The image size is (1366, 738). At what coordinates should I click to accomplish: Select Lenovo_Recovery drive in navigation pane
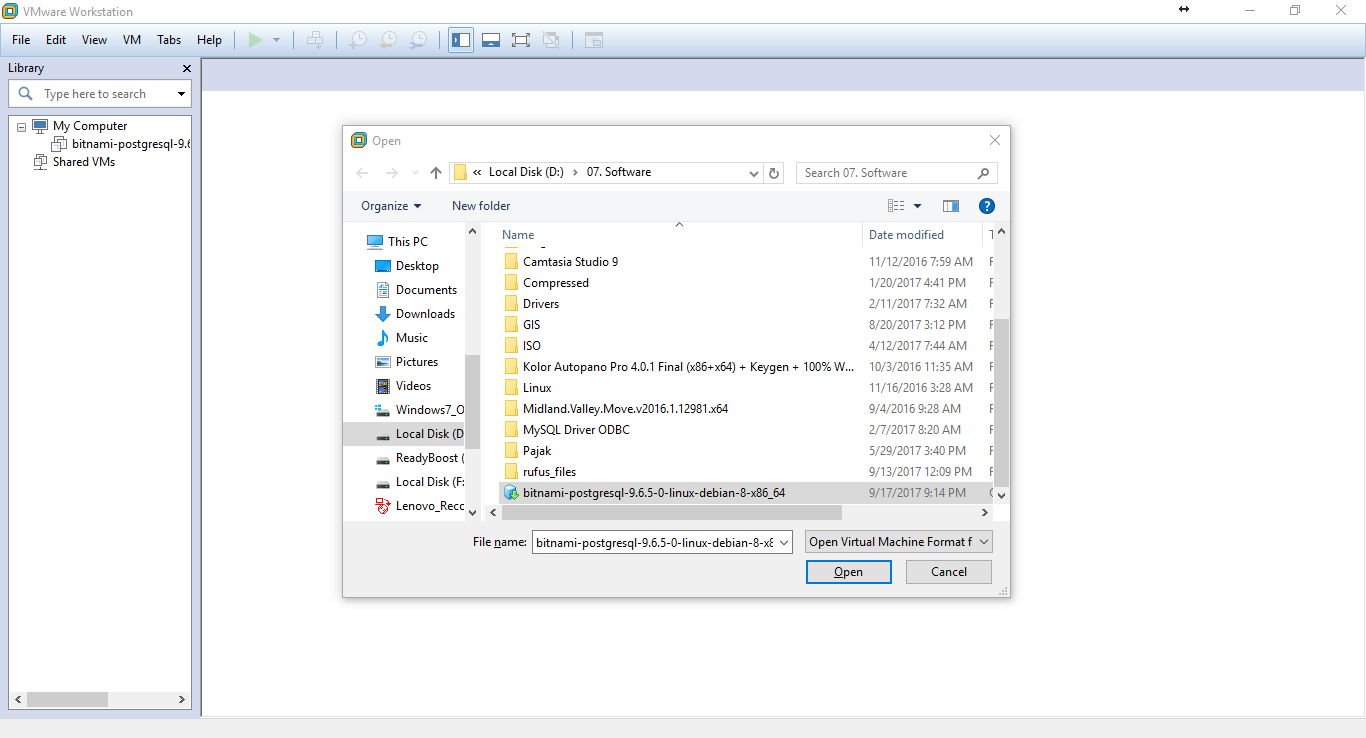(x=419, y=506)
